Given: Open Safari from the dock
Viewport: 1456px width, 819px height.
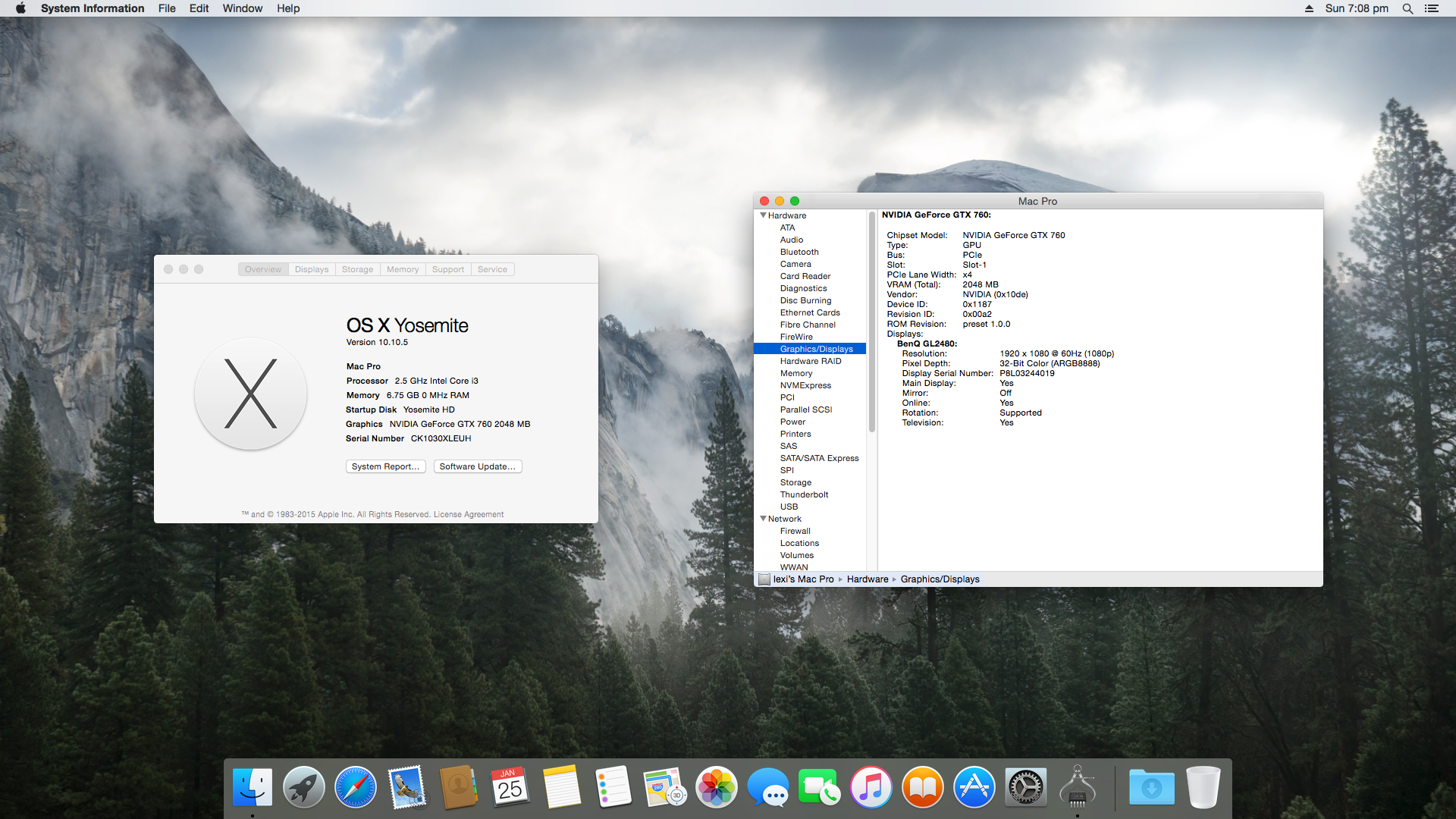Looking at the screenshot, I should coord(355,787).
